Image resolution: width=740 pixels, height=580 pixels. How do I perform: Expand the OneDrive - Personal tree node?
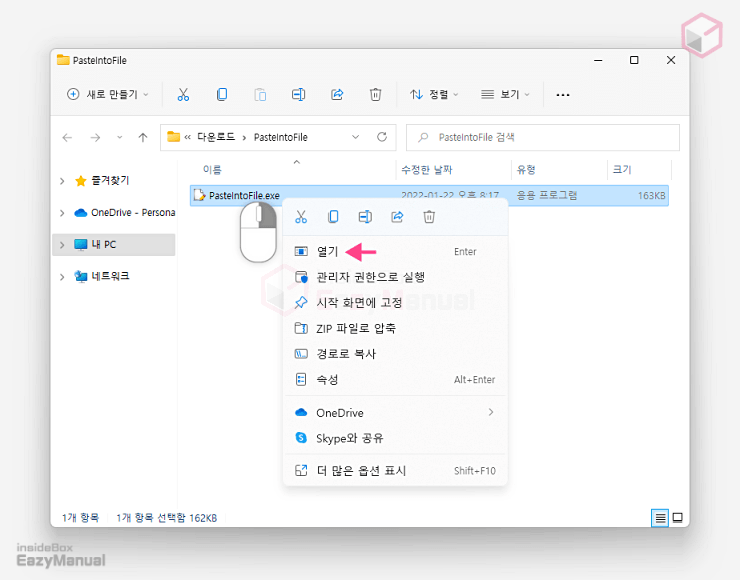[x=62, y=213]
